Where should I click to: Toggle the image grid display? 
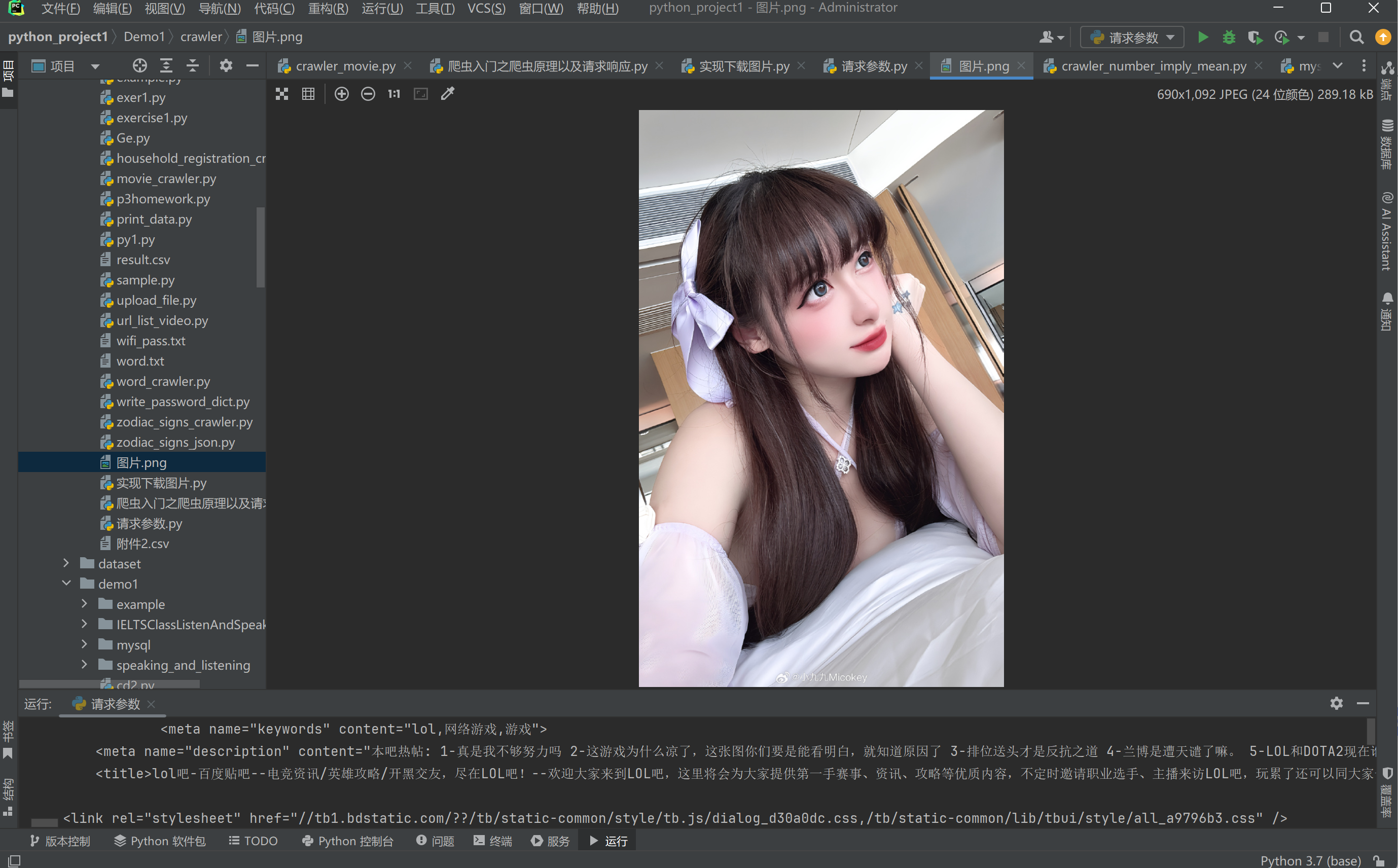tap(308, 94)
